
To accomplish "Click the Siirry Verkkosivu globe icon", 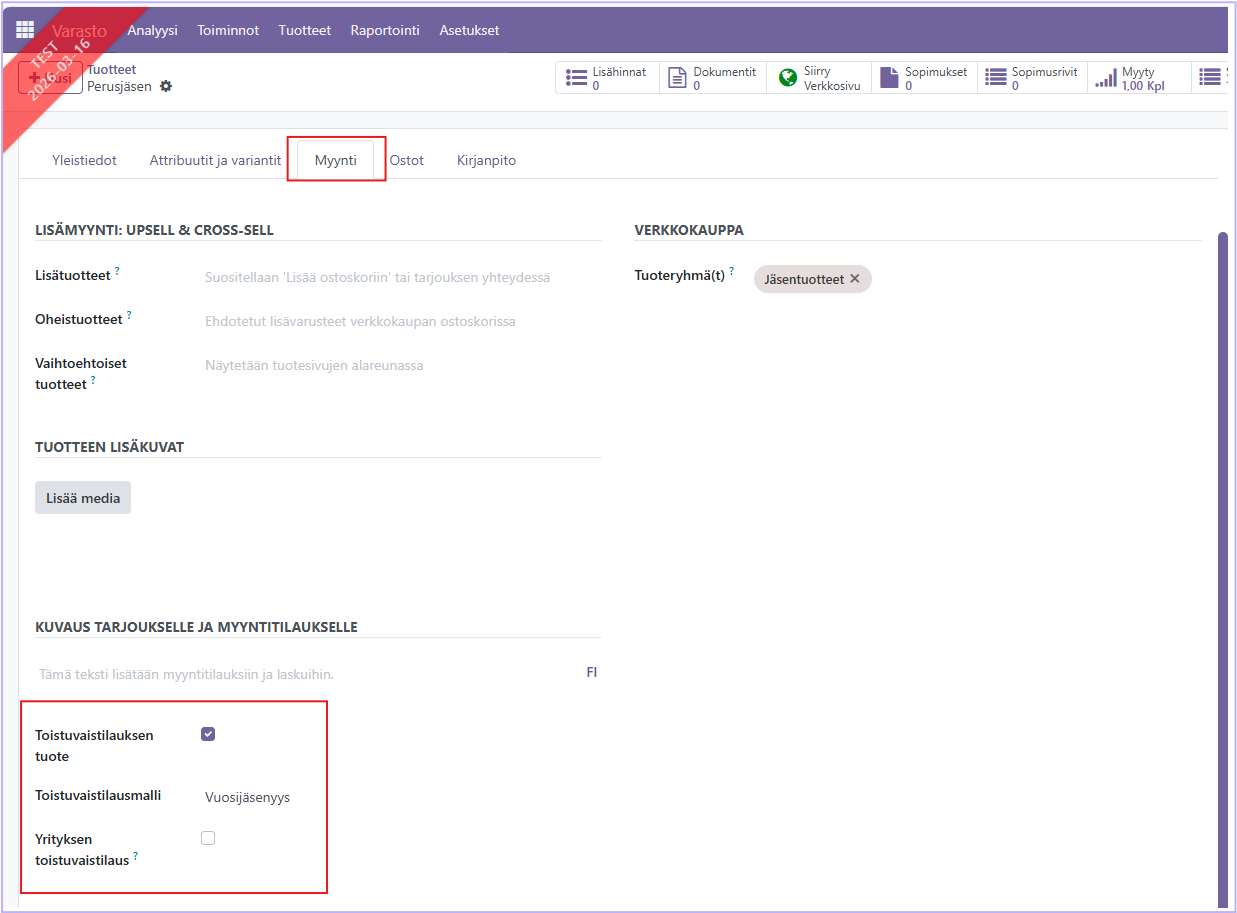I will pos(787,78).
